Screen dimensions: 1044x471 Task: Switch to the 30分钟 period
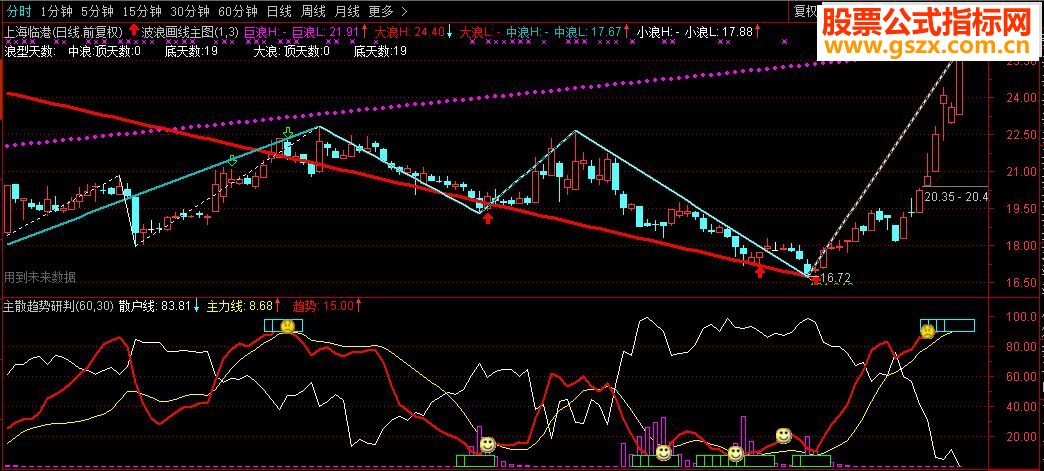[190, 11]
